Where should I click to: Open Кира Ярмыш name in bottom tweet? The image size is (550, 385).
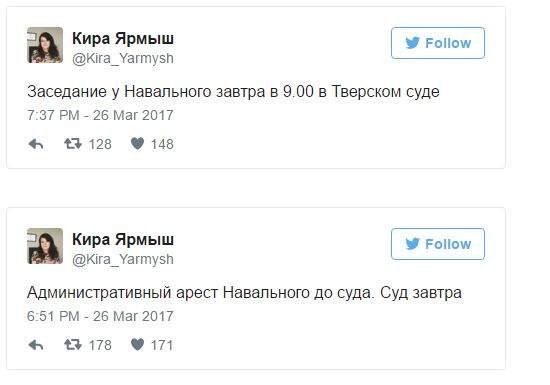click(123, 239)
